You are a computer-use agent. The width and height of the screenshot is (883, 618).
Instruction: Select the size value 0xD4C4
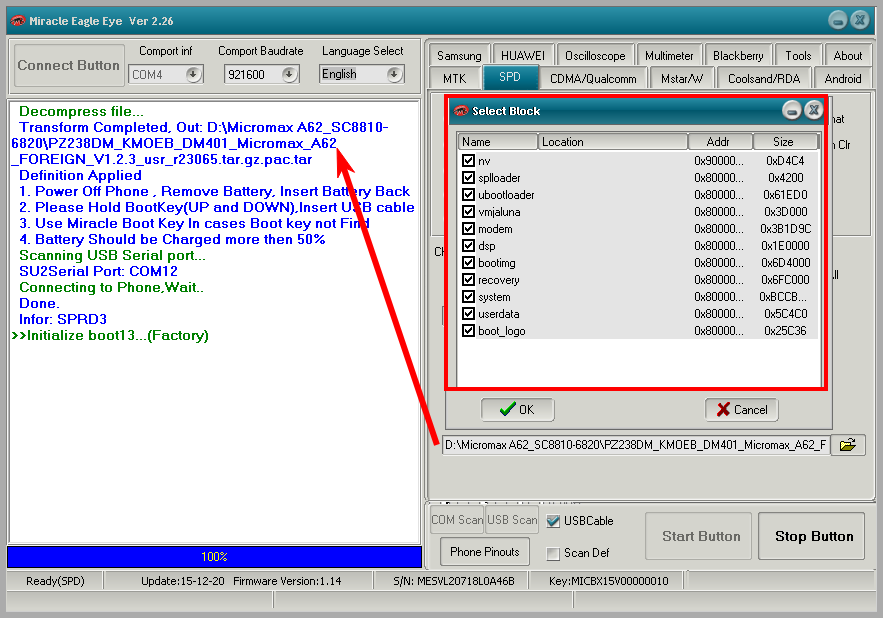click(x=785, y=161)
